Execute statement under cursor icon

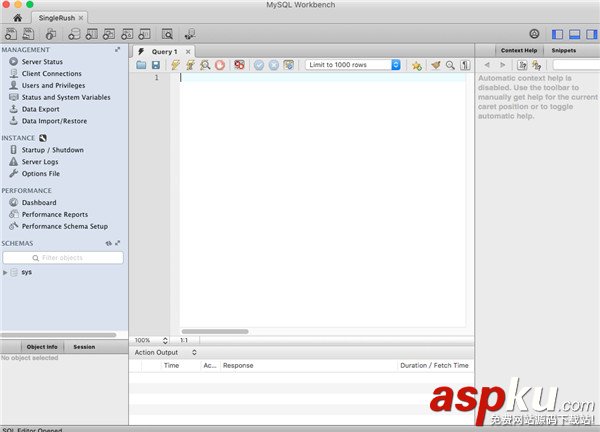click(190, 65)
